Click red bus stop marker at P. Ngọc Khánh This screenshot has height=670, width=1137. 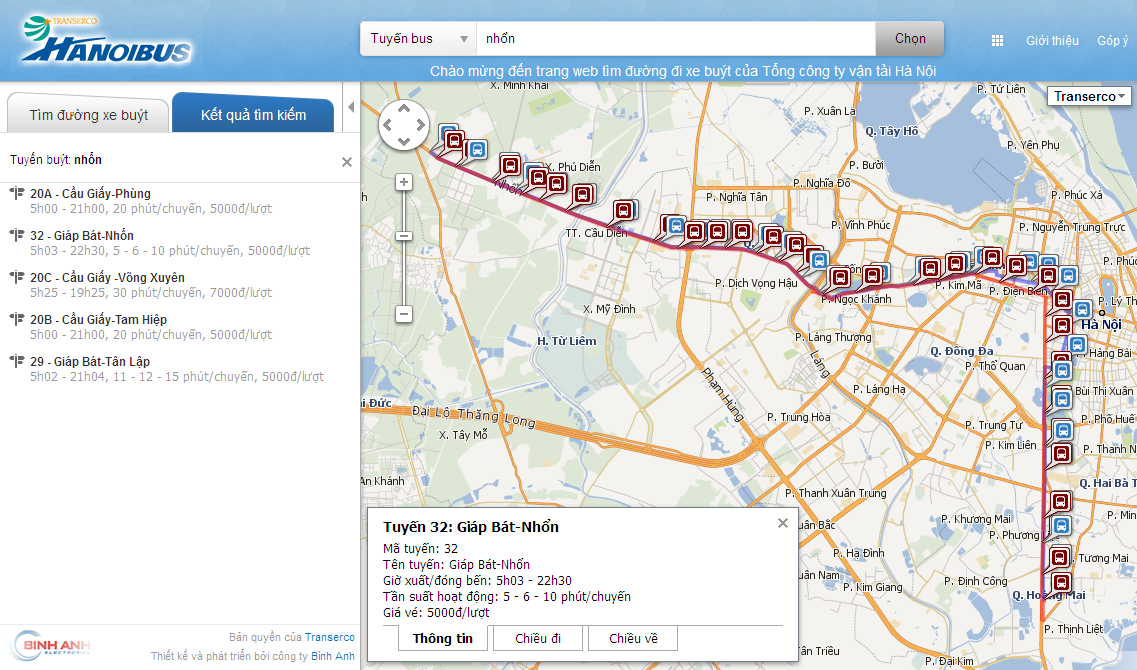pos(840,277)
